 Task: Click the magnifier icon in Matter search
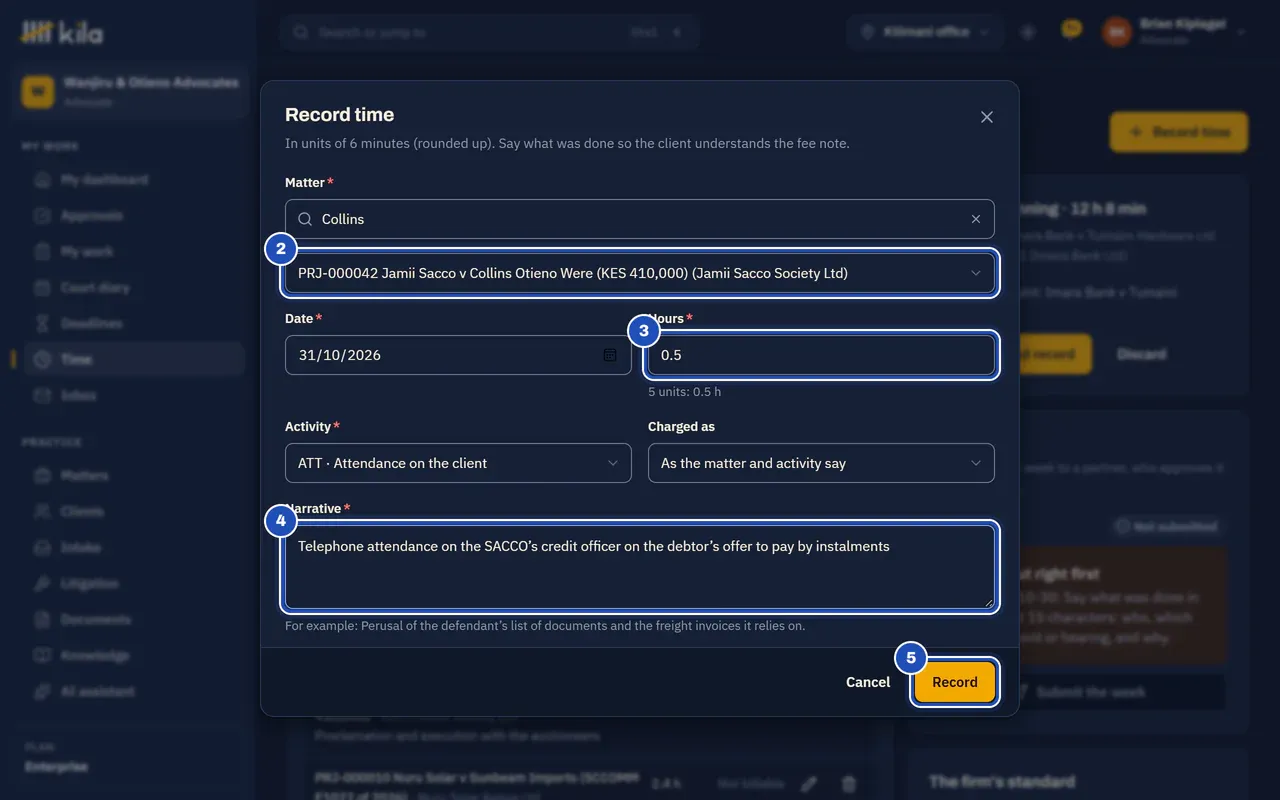(x=305, y=219)
